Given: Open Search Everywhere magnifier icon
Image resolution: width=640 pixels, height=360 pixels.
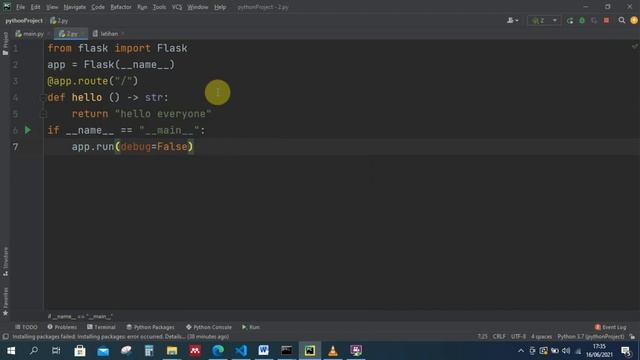Looking at the screenshot, I should tap(622, 20).
